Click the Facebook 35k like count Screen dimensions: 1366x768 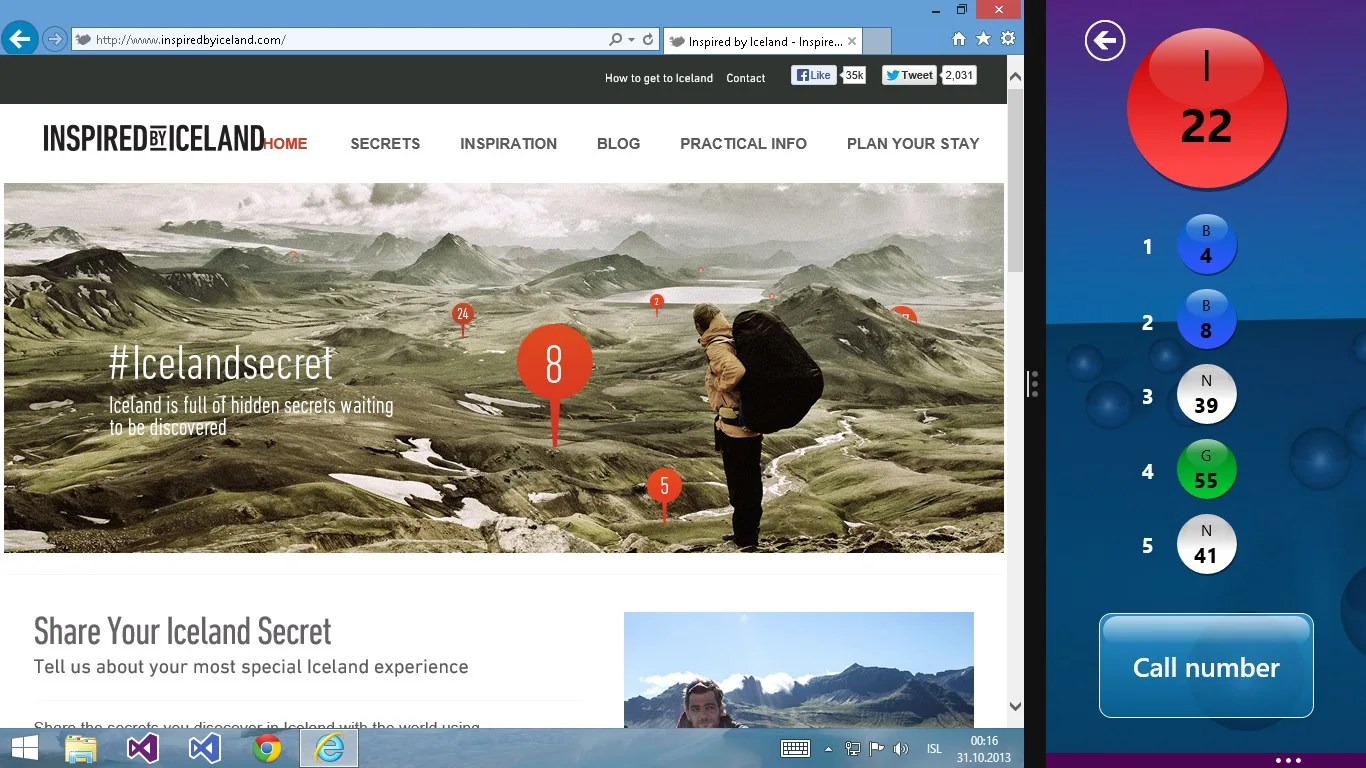point(854,75)
